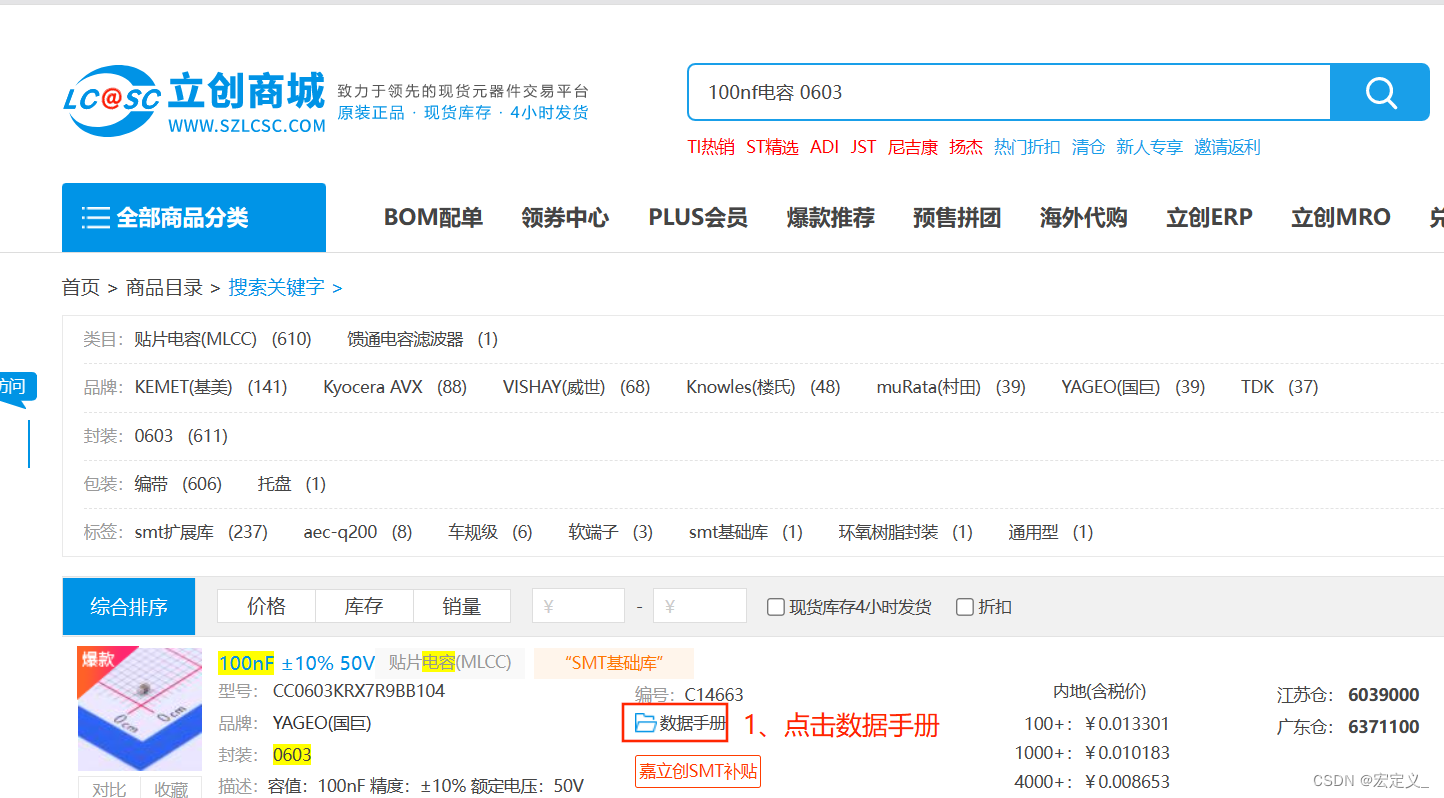Open the ADI hot keyword link

(824, 147)
